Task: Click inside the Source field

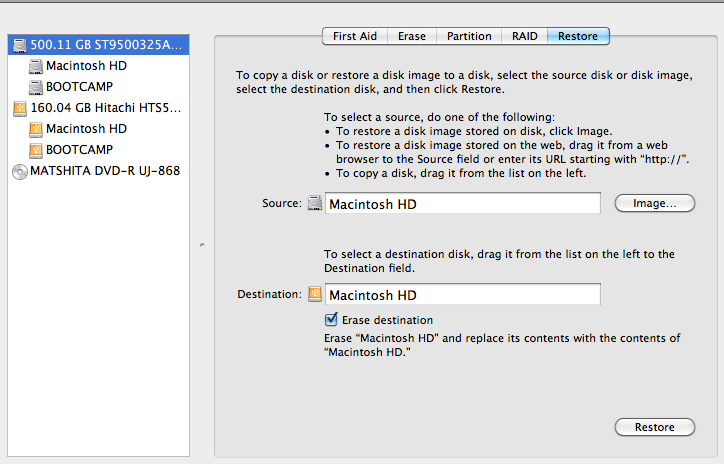Action: click(x=463, y=203)
